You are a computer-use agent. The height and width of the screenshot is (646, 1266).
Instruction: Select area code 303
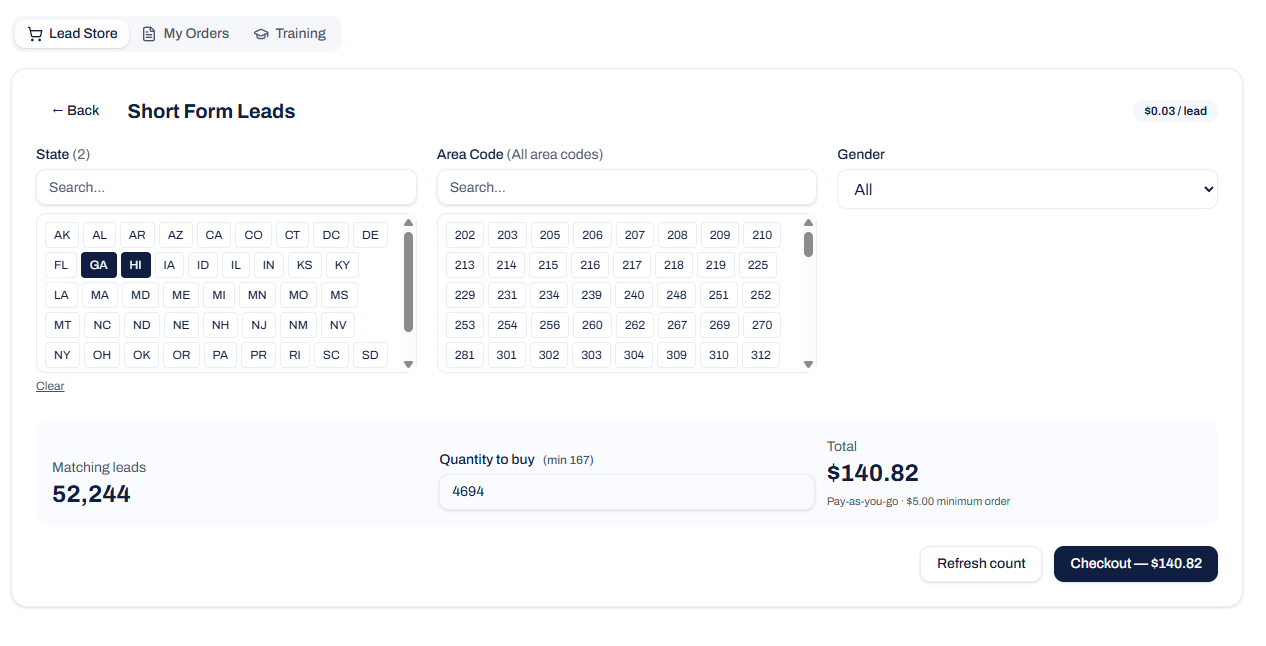(x=591, y=355)
